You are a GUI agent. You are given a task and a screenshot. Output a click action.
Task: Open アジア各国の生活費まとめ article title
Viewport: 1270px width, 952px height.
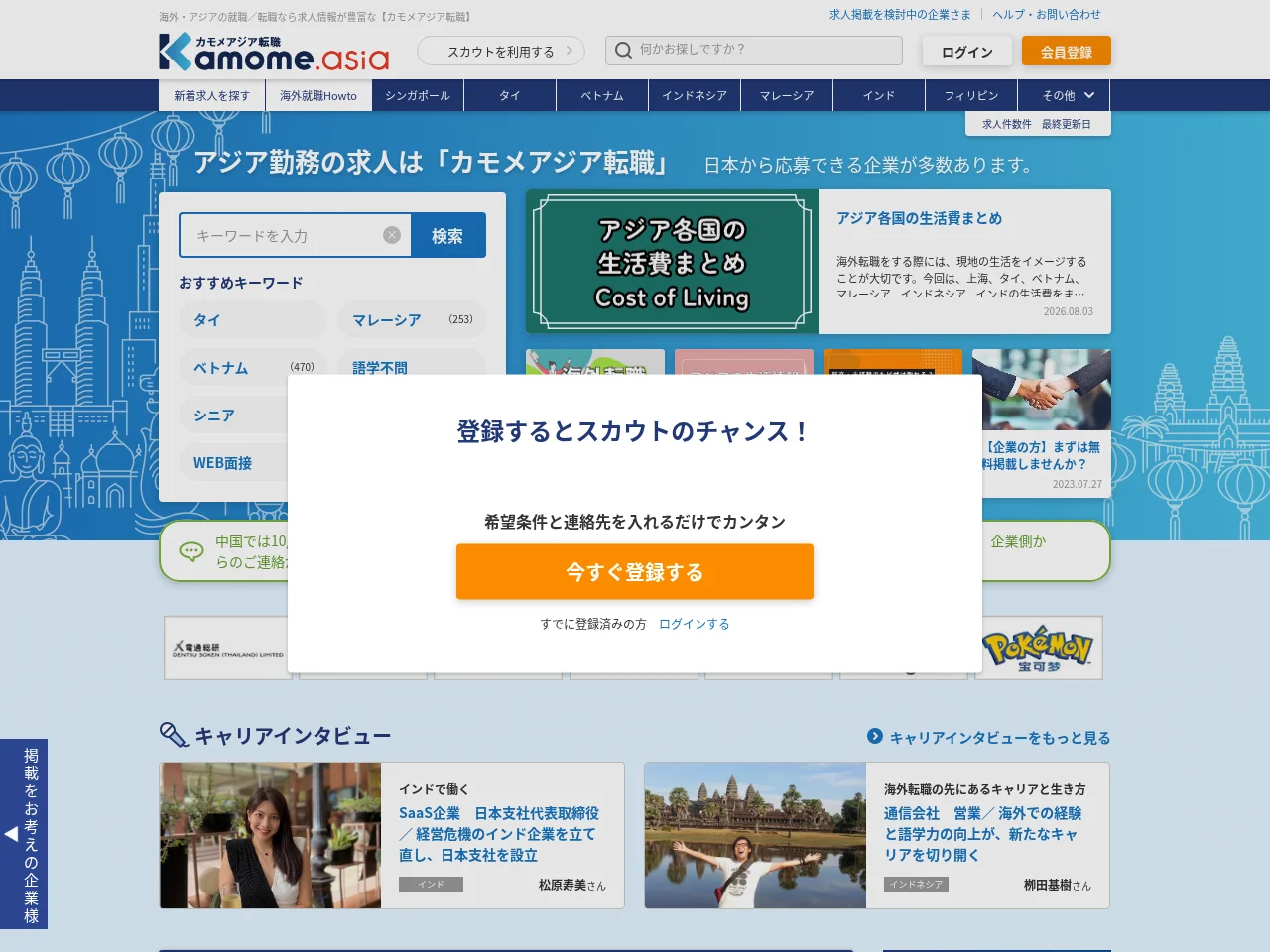(x=919, y=218)
